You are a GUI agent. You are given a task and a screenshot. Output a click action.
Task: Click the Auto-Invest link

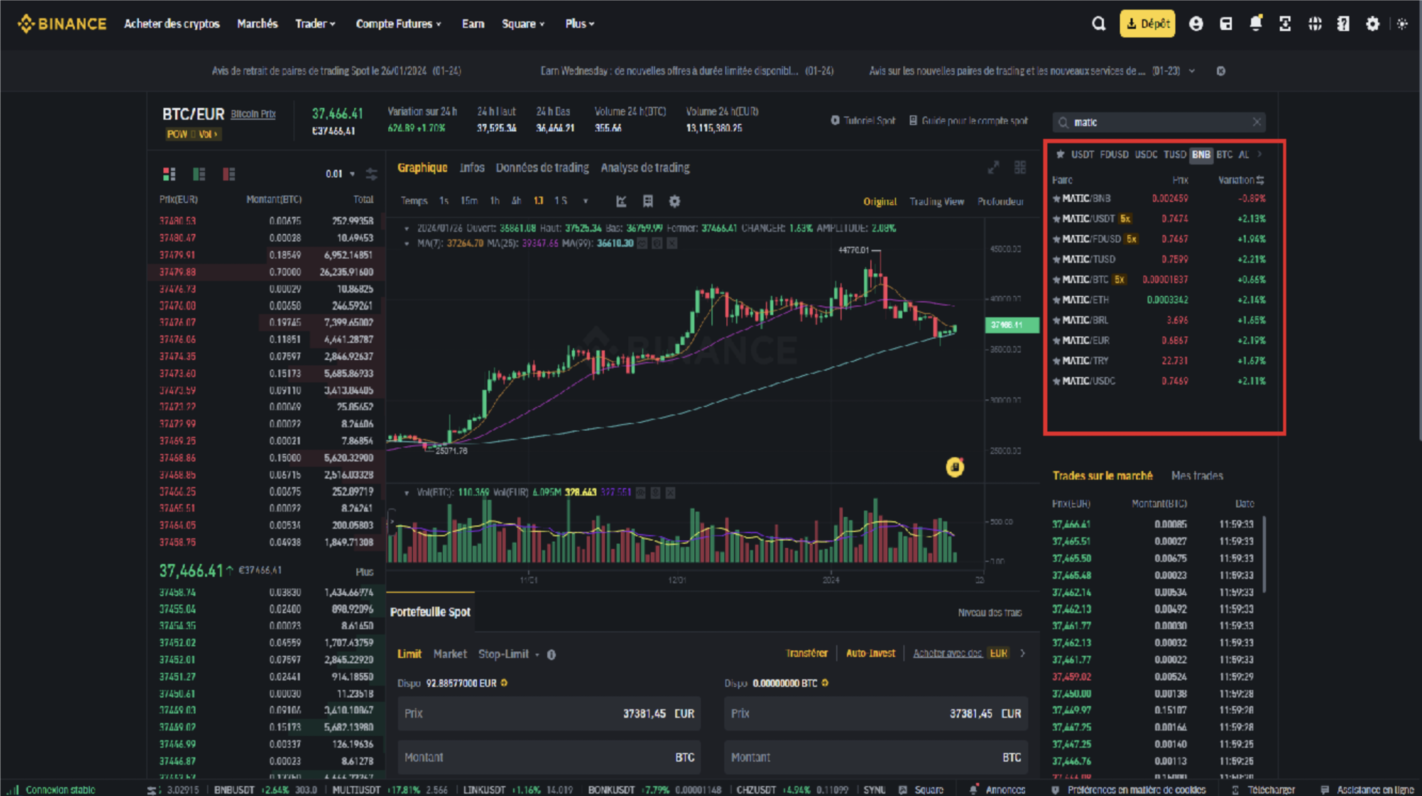pyautogui.click(x=871, y=654)
